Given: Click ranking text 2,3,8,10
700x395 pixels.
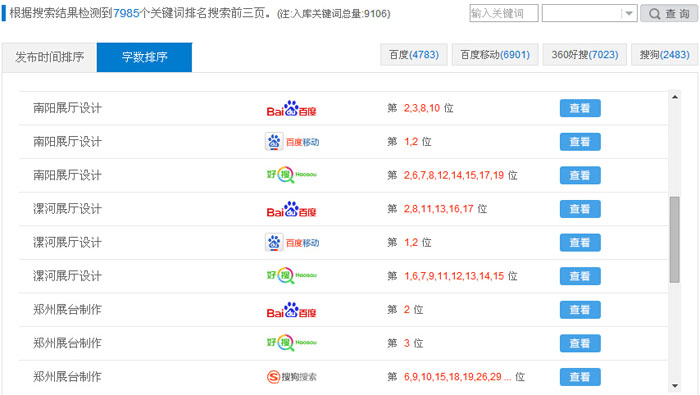Looking at the screenshot, I should (422, 108).
